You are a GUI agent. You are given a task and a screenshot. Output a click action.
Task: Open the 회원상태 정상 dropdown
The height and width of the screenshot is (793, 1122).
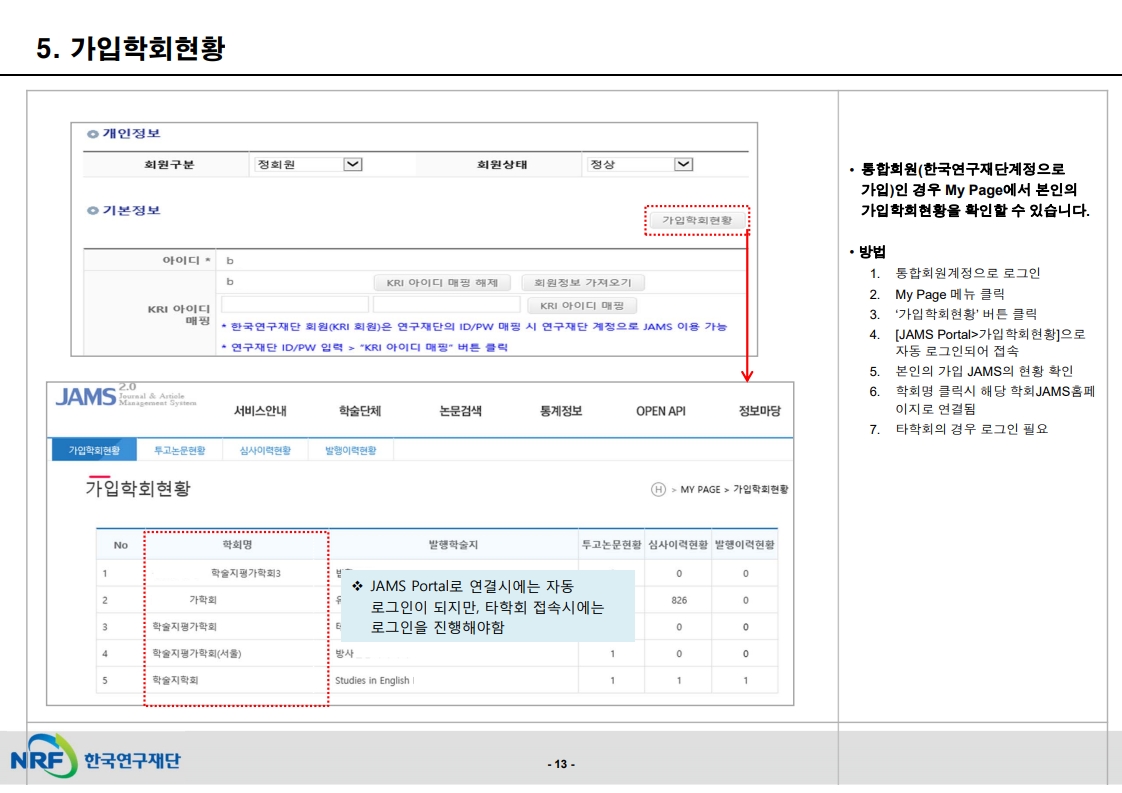tap(640, 165)
